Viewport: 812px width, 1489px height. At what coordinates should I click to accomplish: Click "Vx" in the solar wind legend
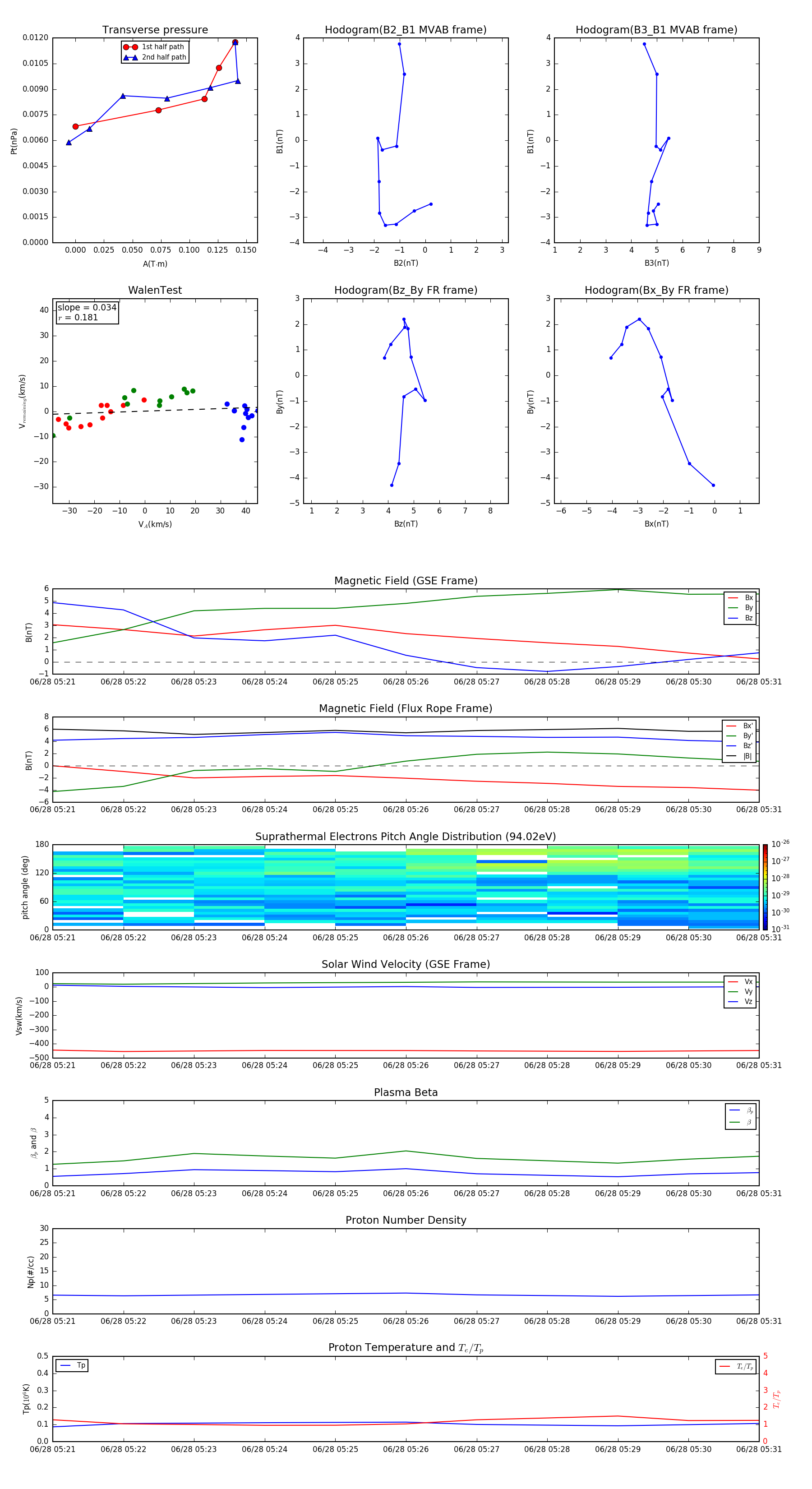point(748,982)
